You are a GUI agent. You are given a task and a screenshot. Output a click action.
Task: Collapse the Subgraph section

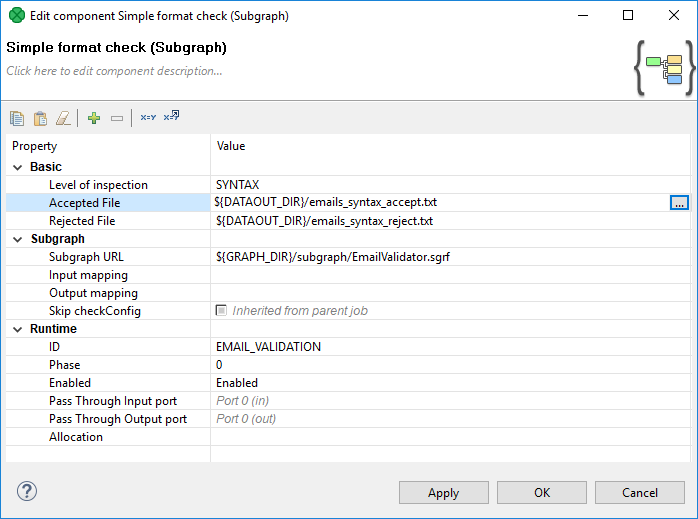click(17, 239)
